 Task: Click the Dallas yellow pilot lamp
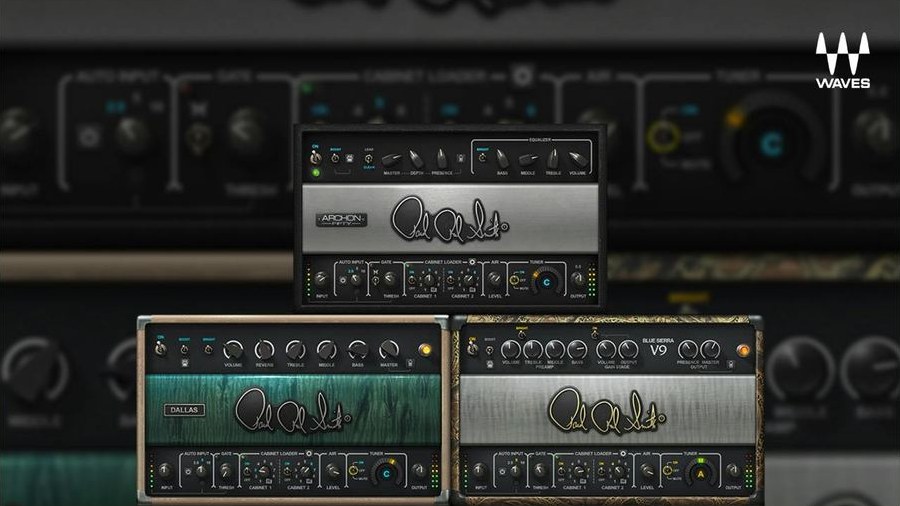coord(425,349)
